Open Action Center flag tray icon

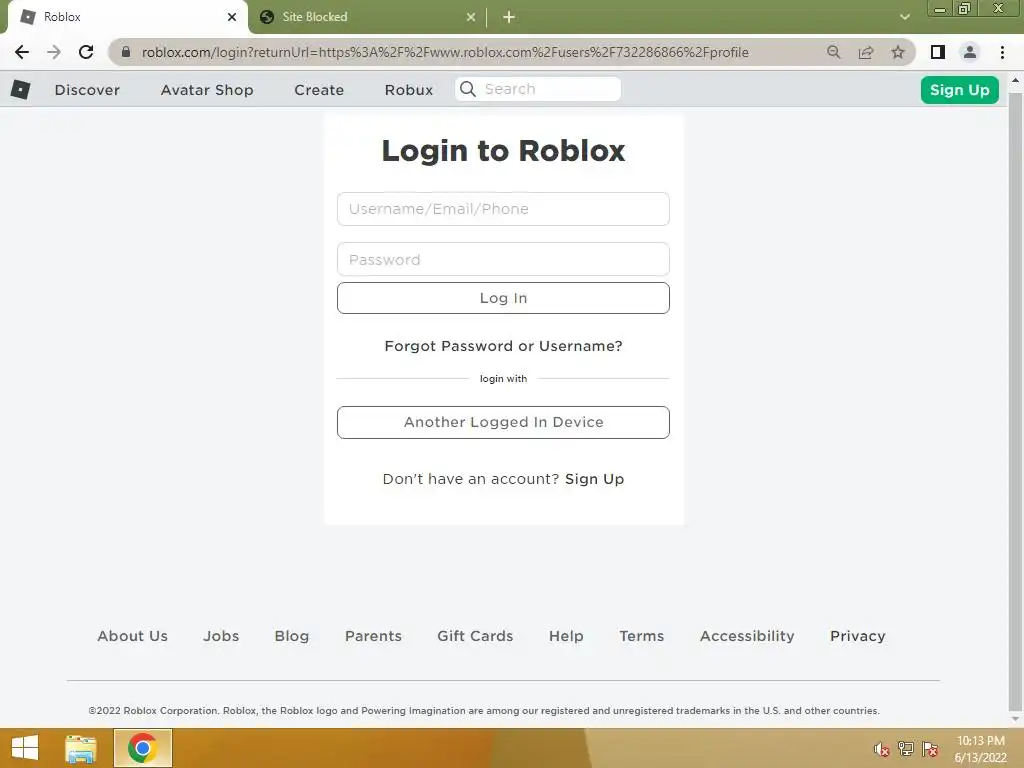pos(930,749)
